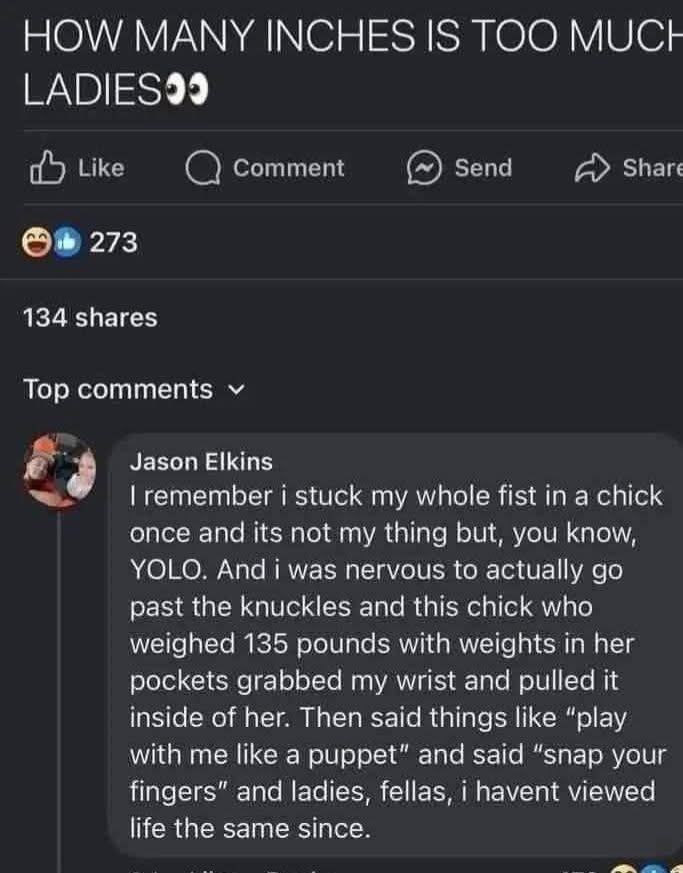Click the Comment speech bubble icon
The width and height of the screenshot is (683, 873).
coord(203,169)
